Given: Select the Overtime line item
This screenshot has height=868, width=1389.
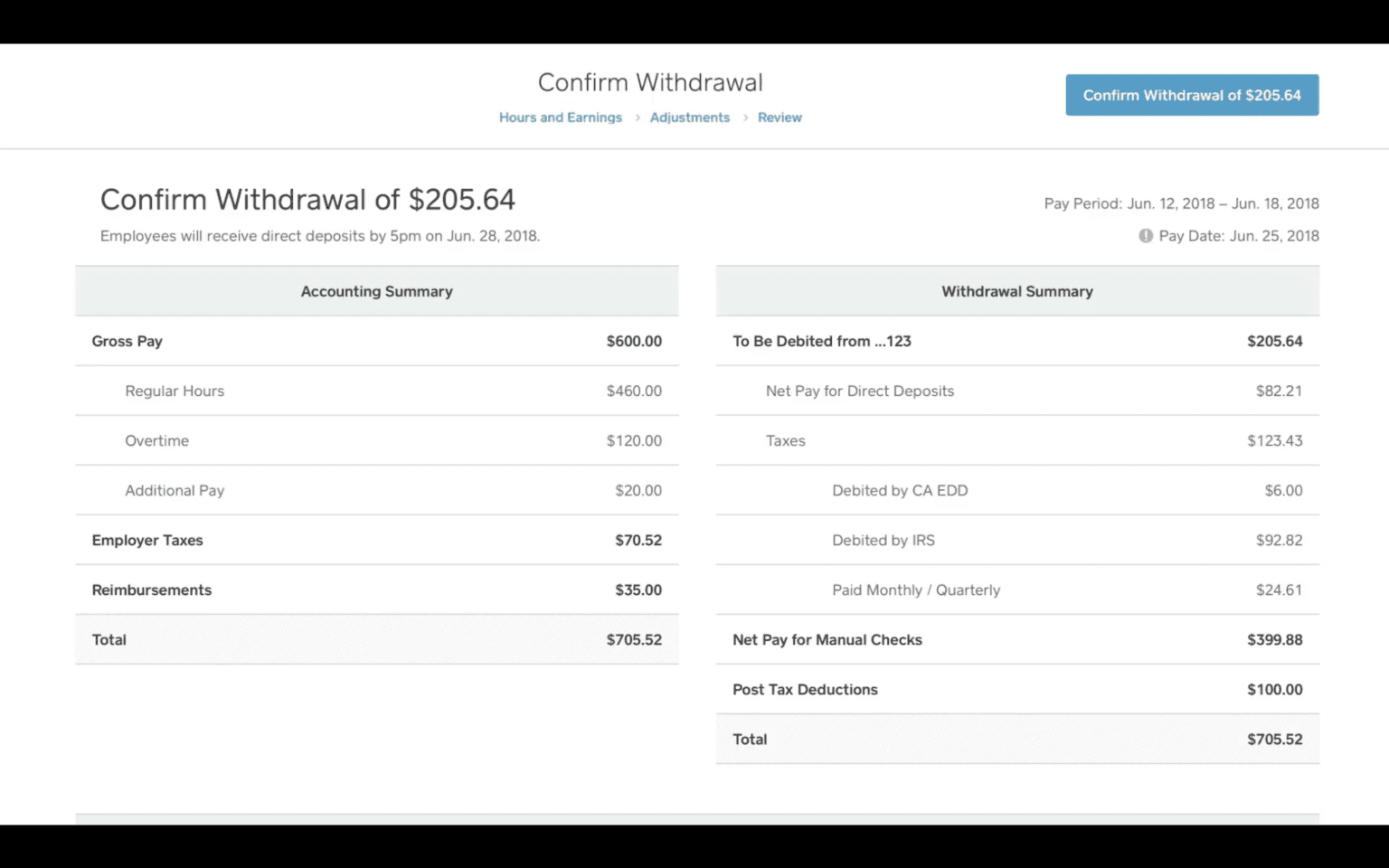Looking at the screenshot, I should pos(376,440).
